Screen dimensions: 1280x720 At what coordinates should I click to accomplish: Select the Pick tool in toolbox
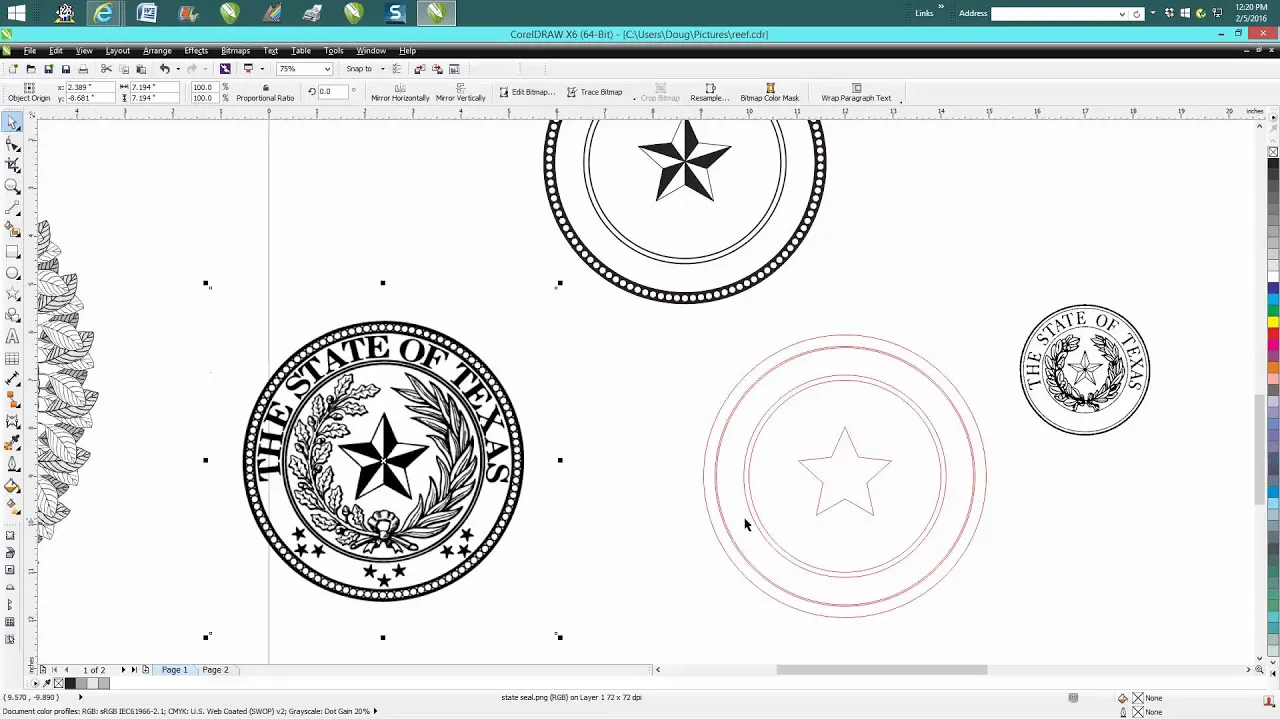click(x=12, y=123)
